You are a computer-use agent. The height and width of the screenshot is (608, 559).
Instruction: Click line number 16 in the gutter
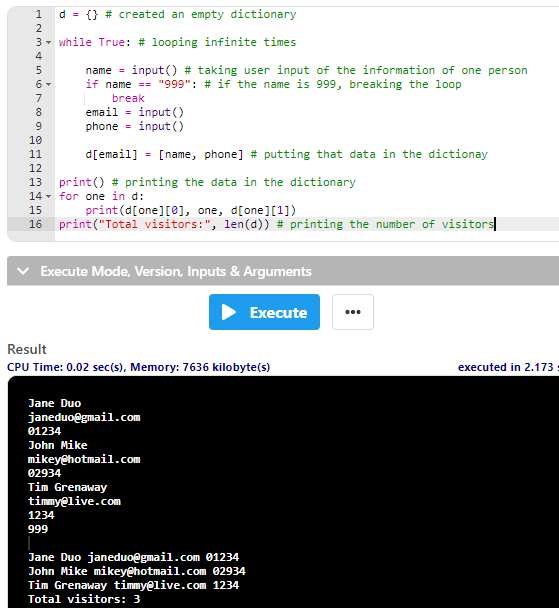pyautogui.click(x=35, y=224)
